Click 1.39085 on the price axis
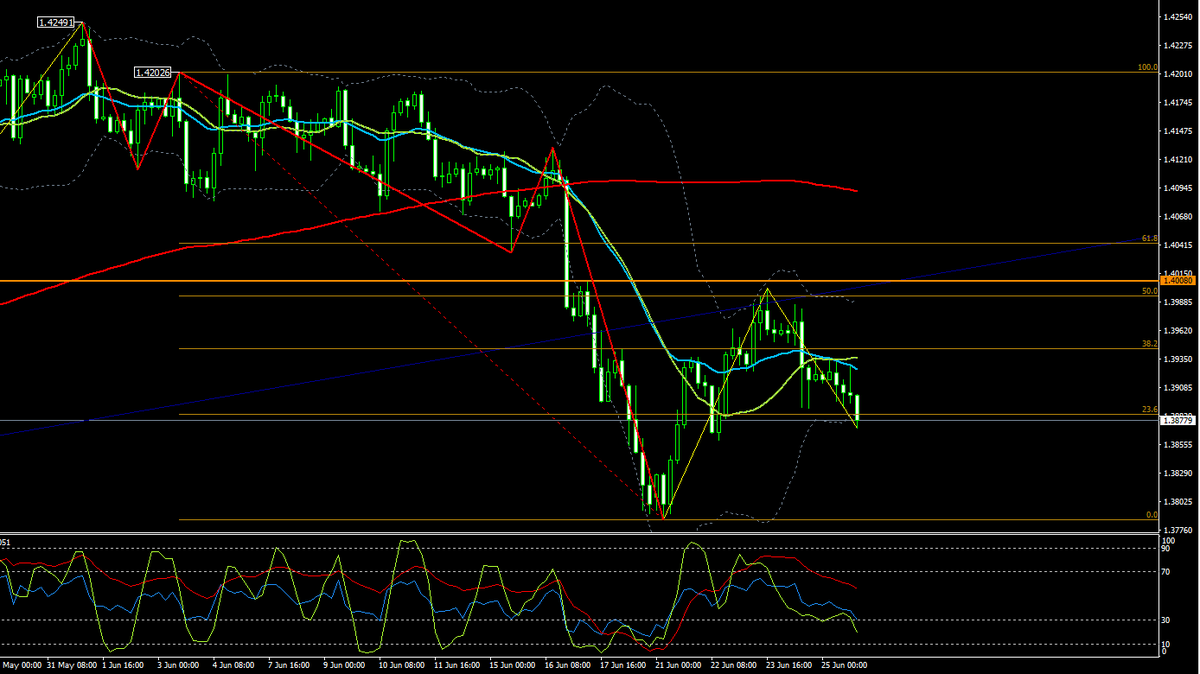The image size is (1200, 674). point(1178,387)
